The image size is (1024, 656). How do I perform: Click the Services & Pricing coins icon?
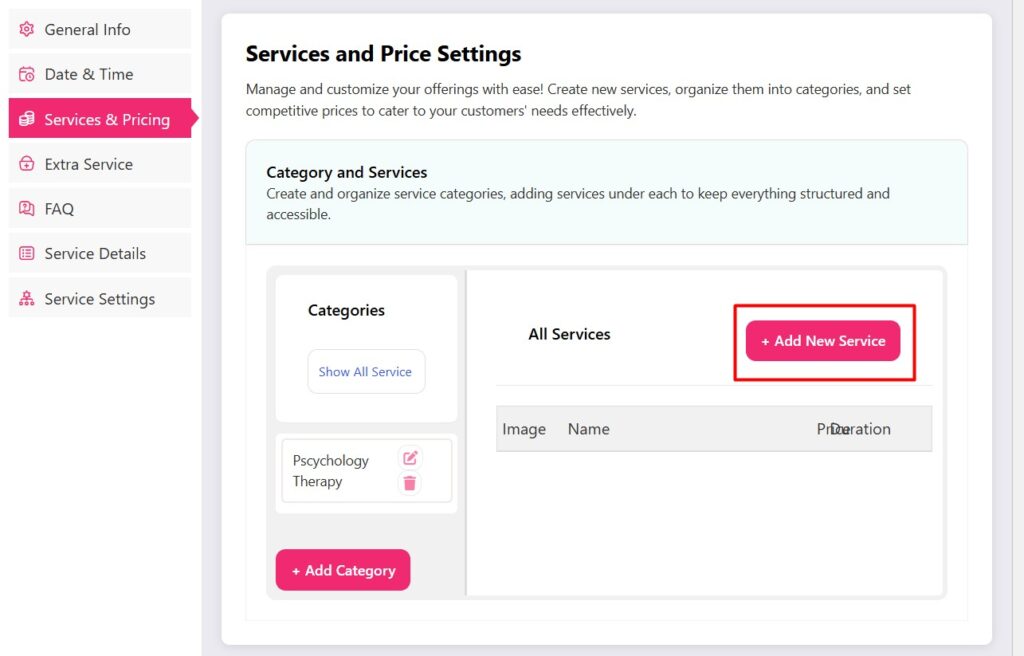click(x=27, y=118)
